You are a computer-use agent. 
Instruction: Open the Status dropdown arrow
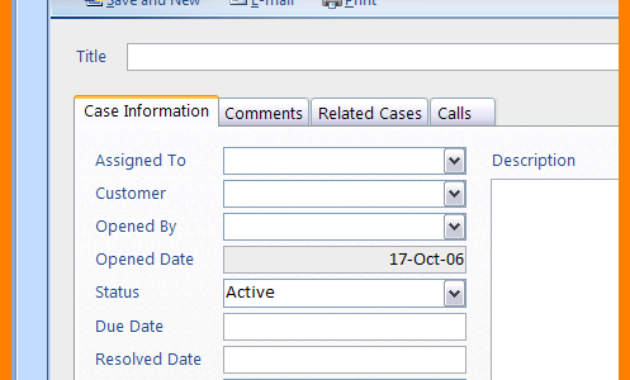tap(454, 293)
